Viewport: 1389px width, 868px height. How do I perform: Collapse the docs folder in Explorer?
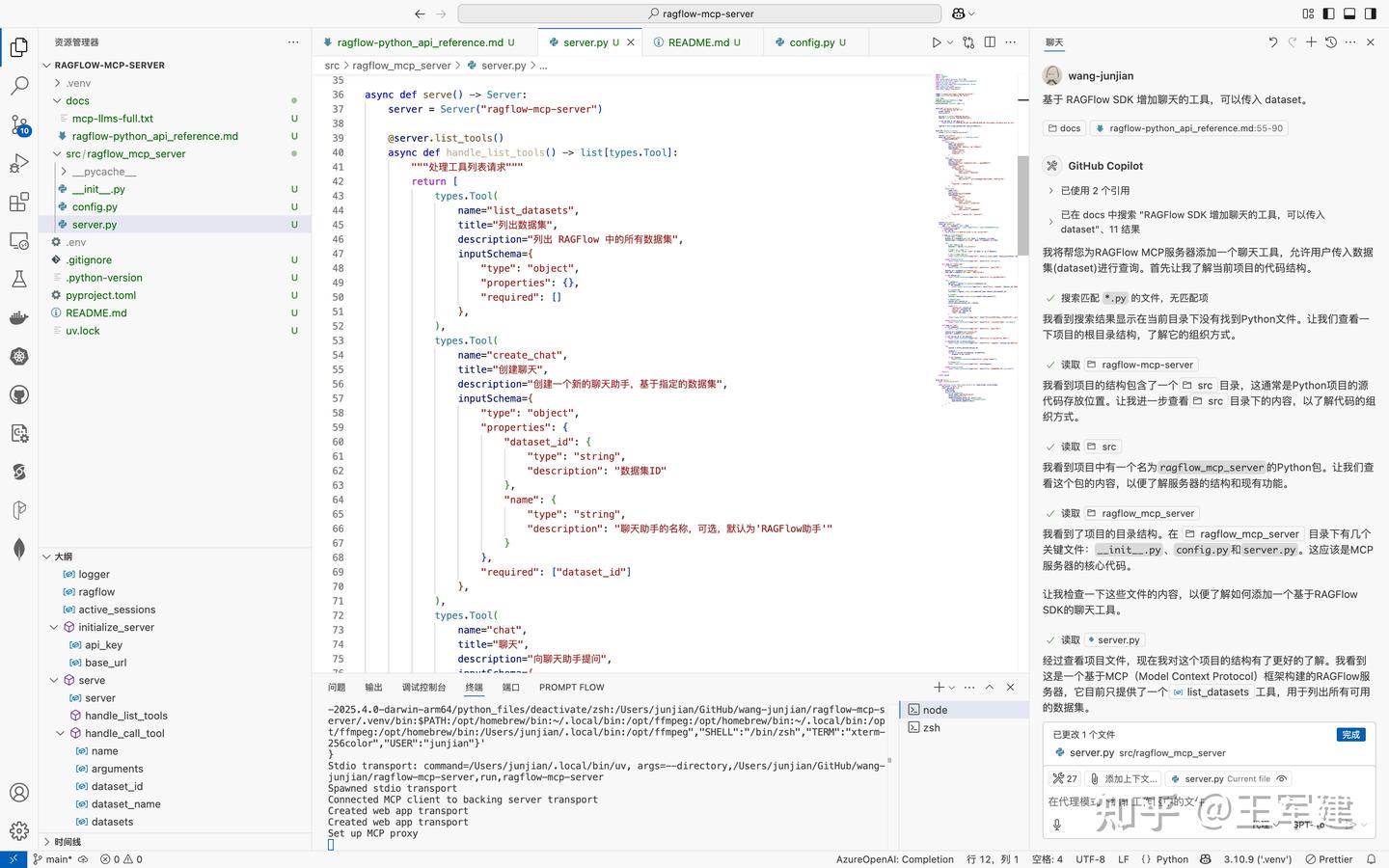point(76,100)
